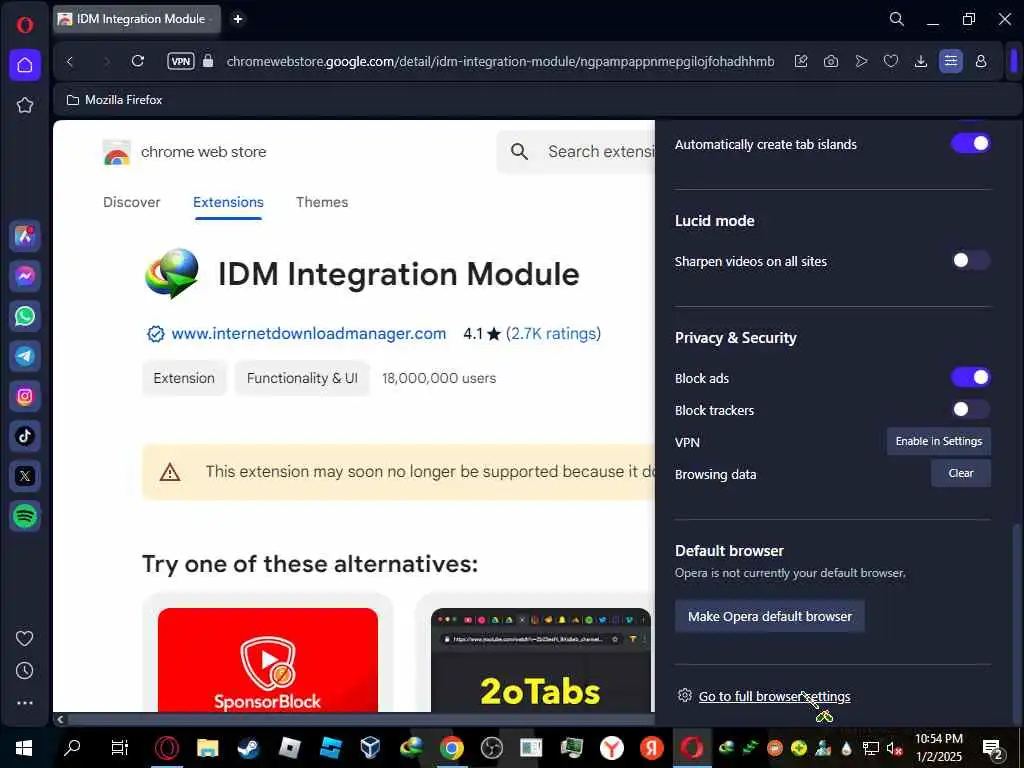Open File Explorer from taskbar
Screen dimensions: 1024x768
[208, 748]
